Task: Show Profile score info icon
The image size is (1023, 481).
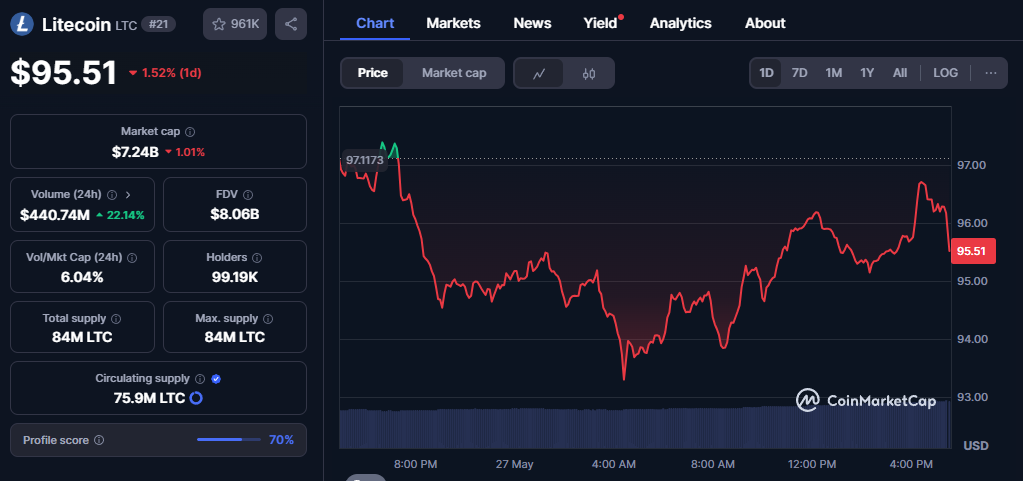Action: [99, 441]
